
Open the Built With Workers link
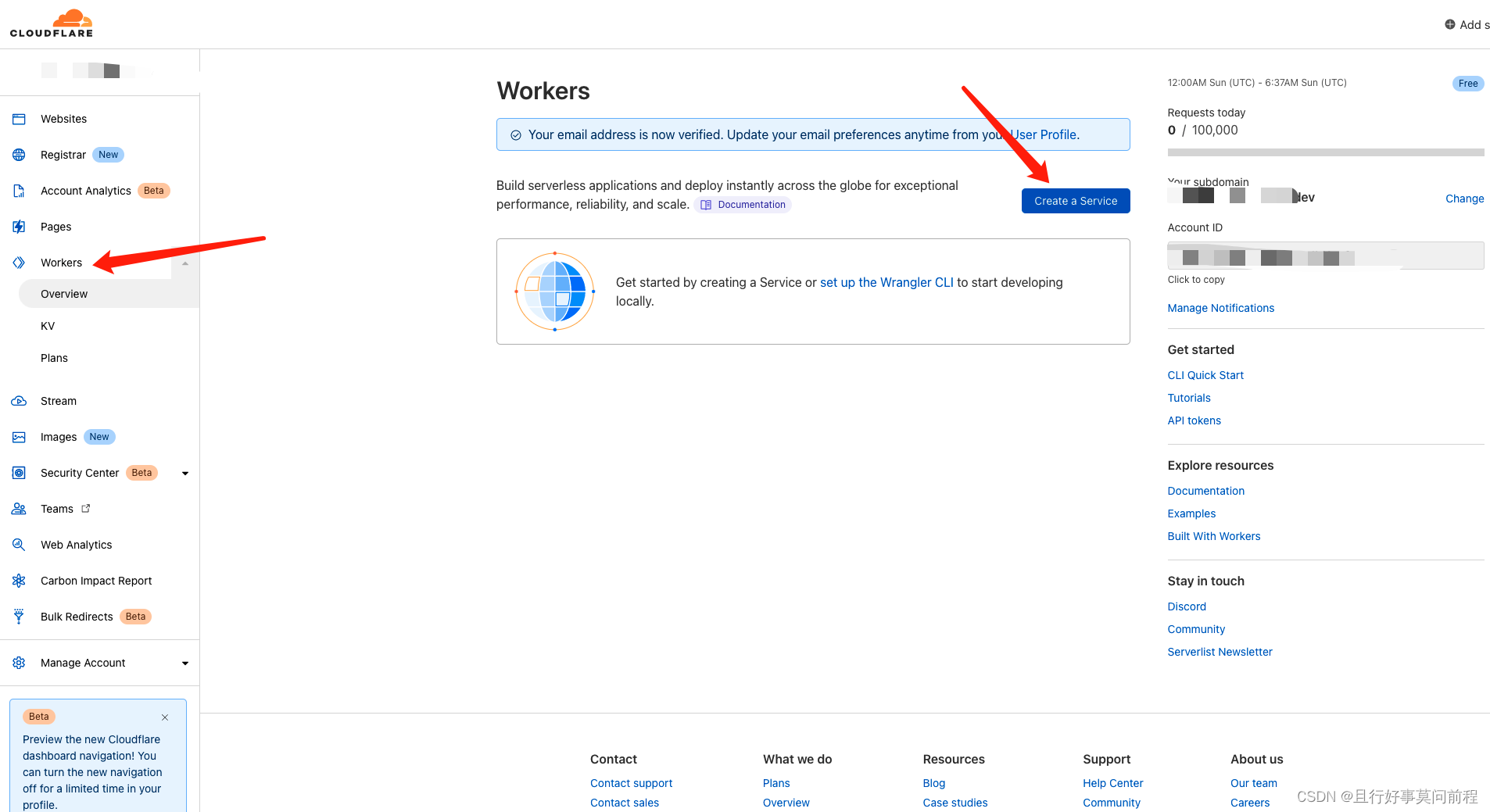coord(1213,536)
